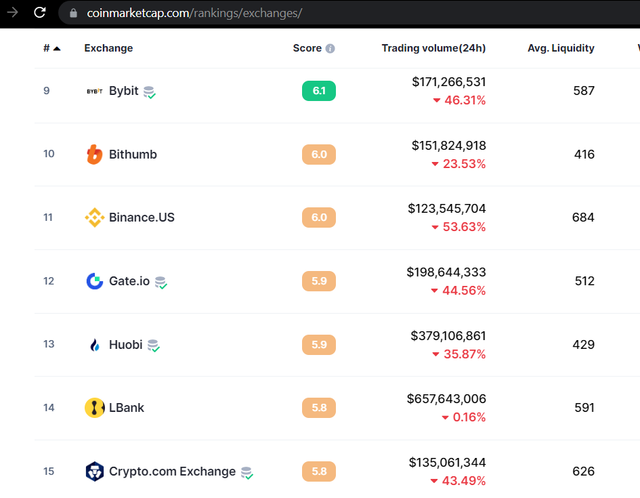Sort by Trading volume(24h) header
Viewport: 640px width, 498px height.
433,48
